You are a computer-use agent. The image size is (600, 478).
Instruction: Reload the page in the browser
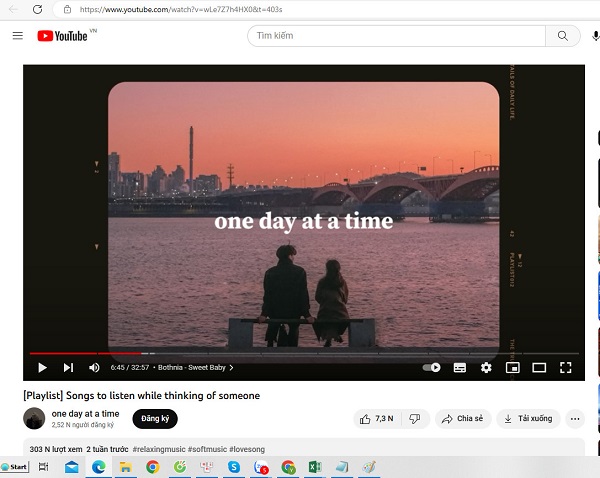[38, 9]
